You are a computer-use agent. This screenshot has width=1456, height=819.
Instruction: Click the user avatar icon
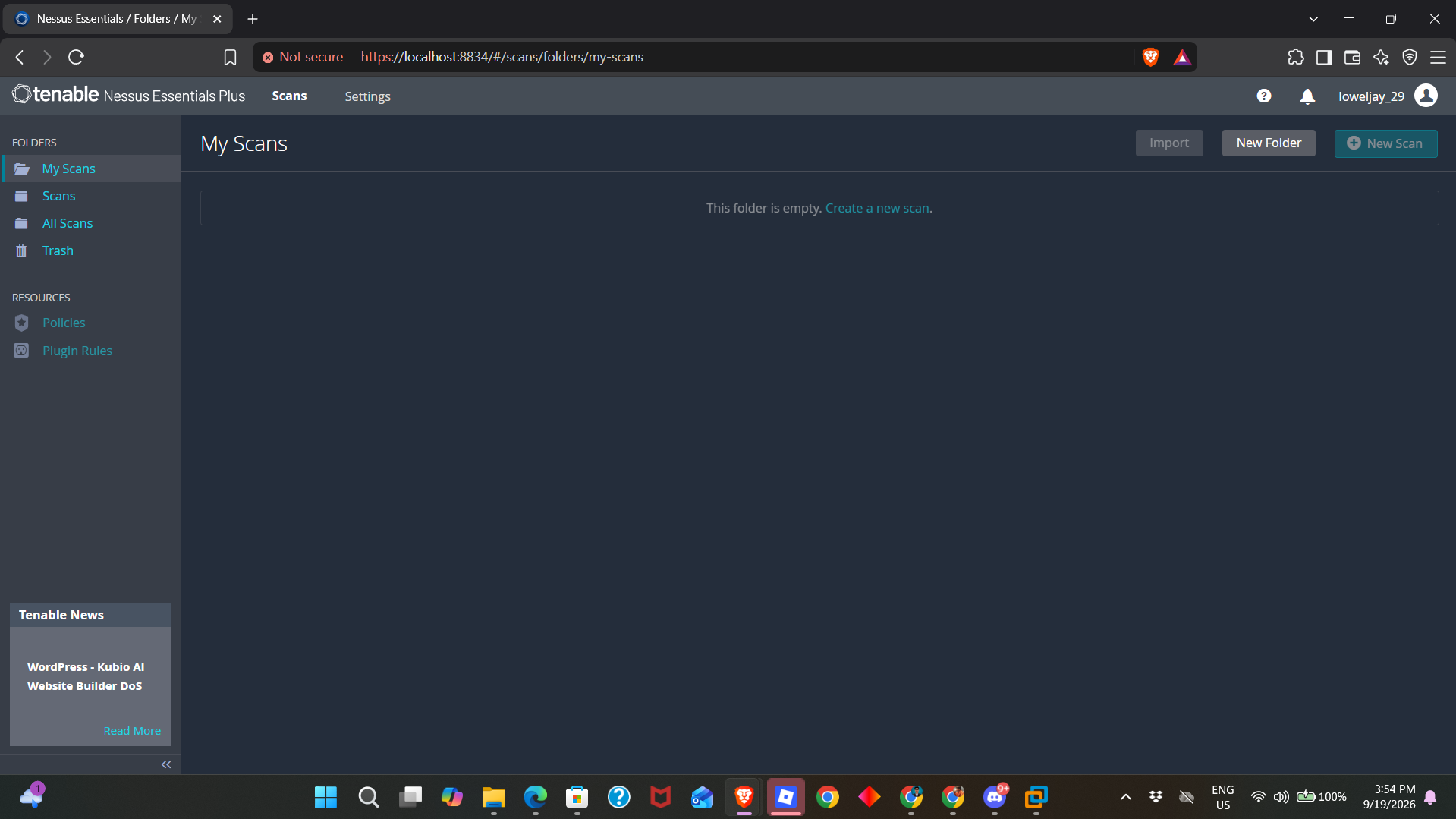(x=1426, y=96)
